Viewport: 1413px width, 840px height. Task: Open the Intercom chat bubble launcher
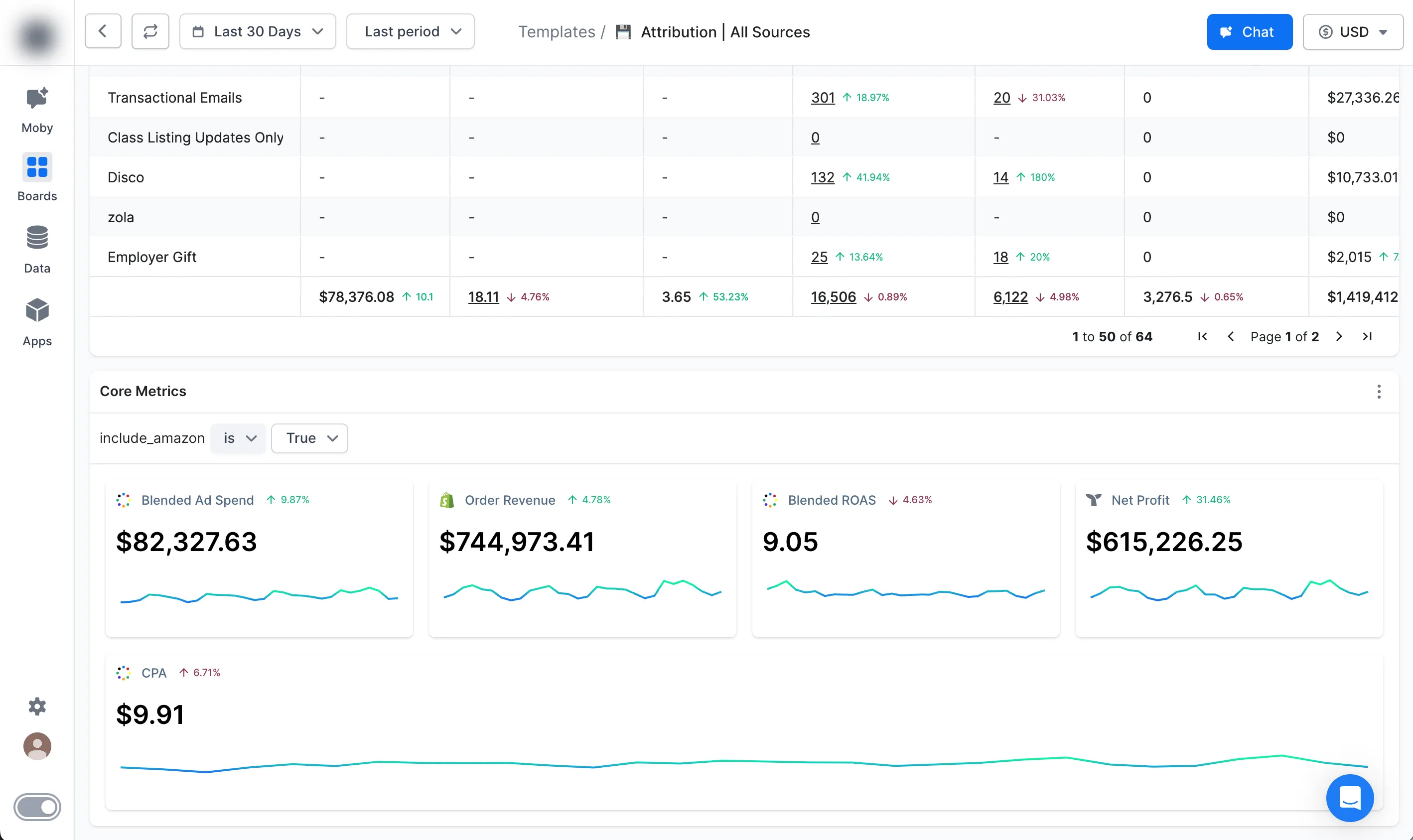click(1349, 798)
